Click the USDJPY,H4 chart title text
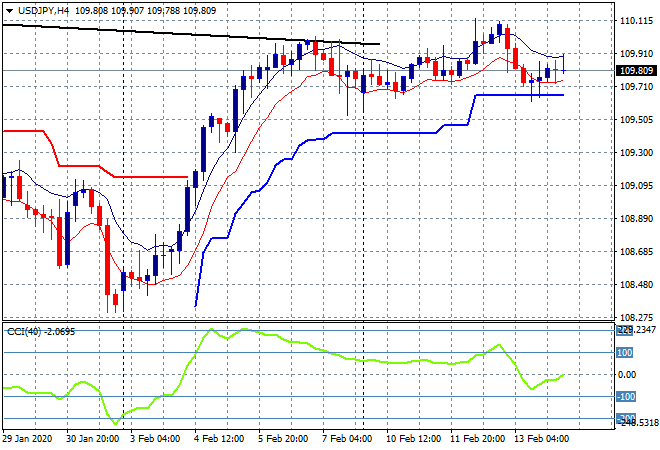Viewport: 660px width, 450px height. [43, 11]
